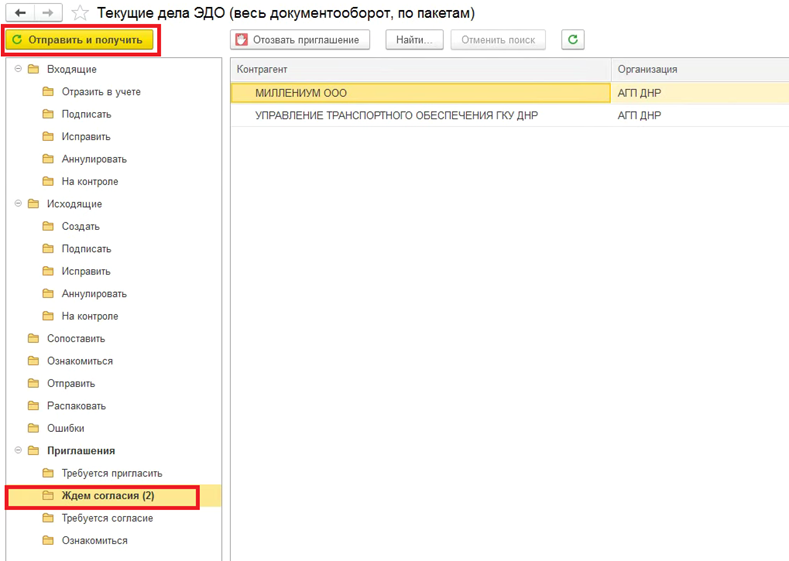Select Аннулировать under Исходящие
The height and width of the screenshot is (561, 789).
[x=94, y=293]
